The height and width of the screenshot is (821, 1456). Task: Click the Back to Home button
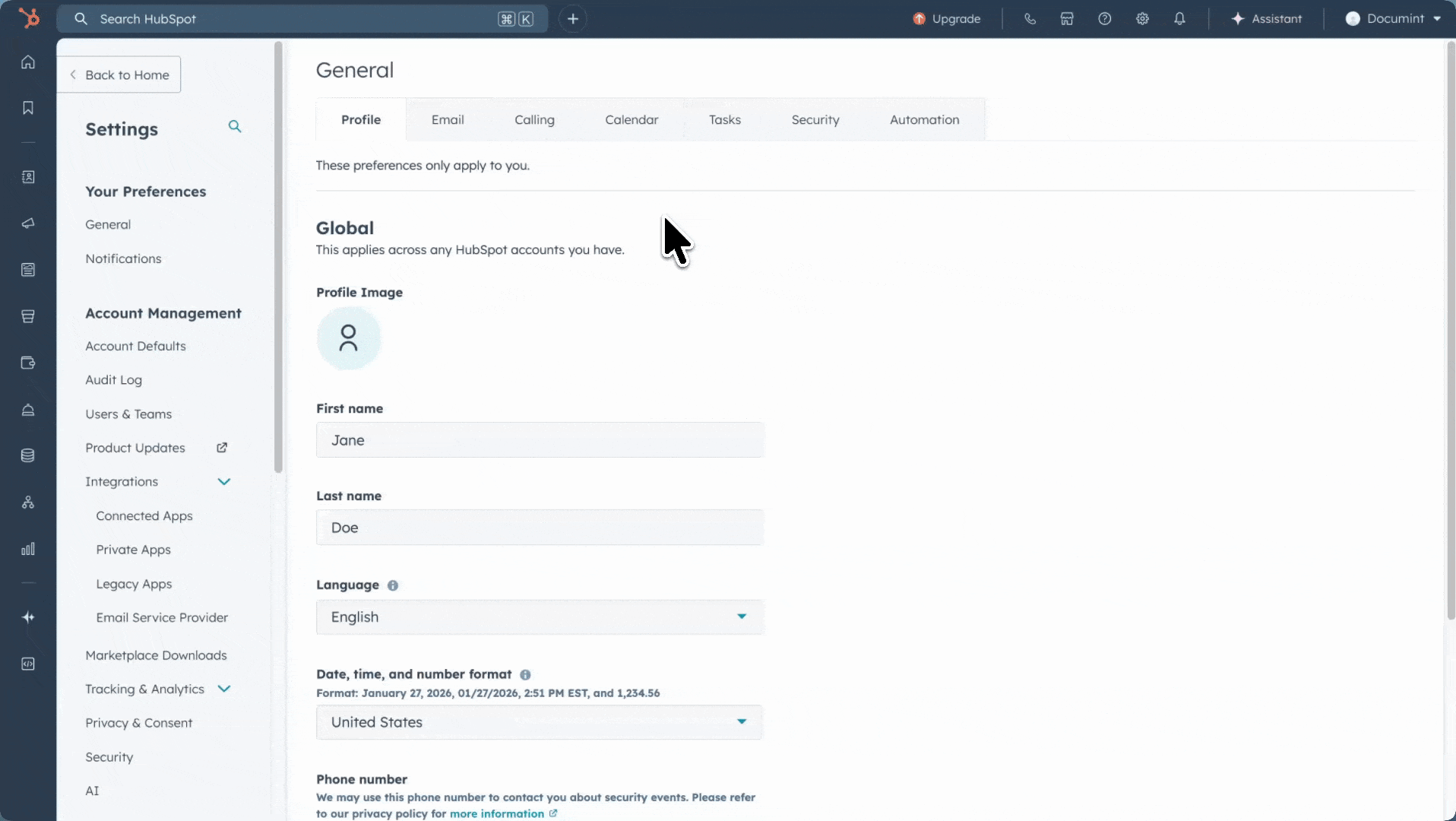pos(119,75)
